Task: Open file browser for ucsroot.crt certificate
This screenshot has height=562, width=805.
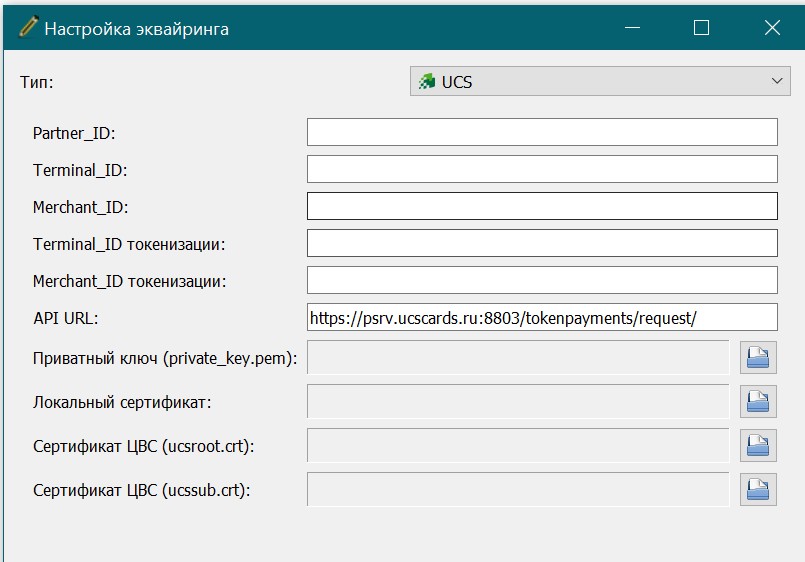Action: tap(758, 445)
